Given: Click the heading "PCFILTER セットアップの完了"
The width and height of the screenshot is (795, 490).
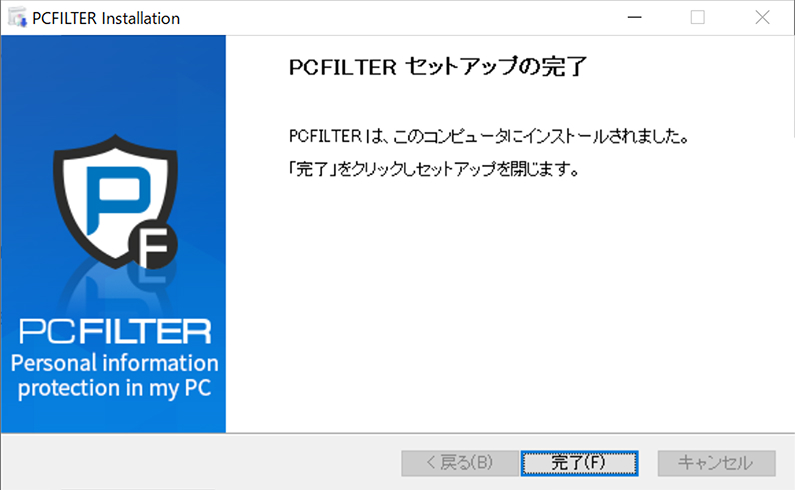Looking at the screenshot, I should pyautogui.click(x=435, y=68).
